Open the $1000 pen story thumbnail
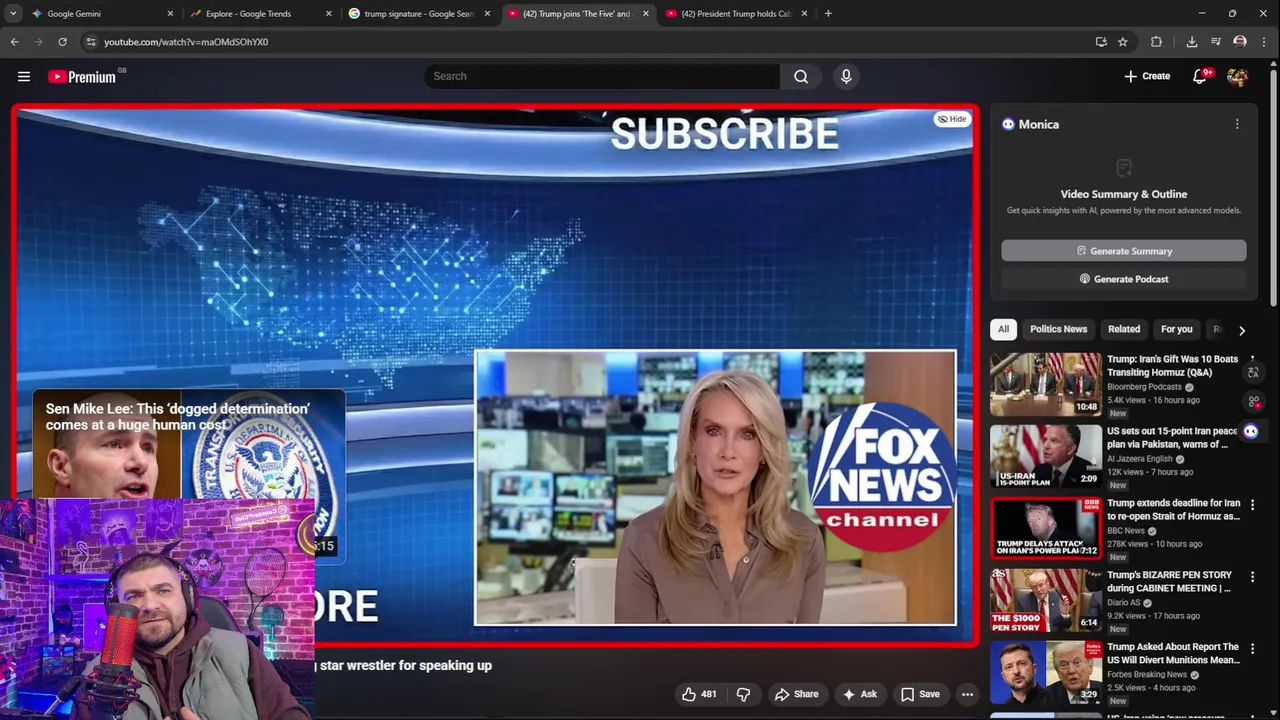Screen dimensions: 1280x720 (x=1046, y=599)
